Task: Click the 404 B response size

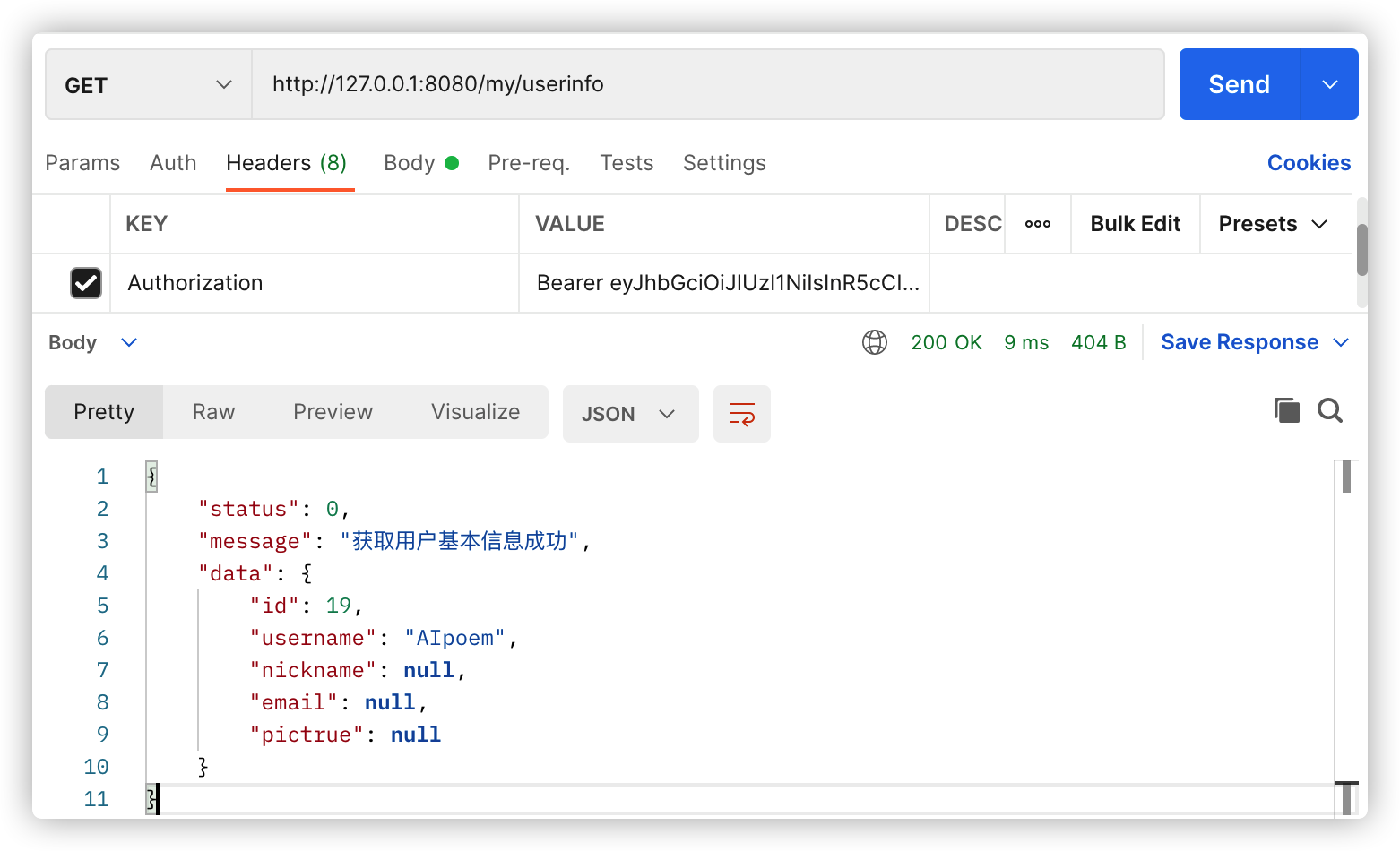Action: pyautogui.click(x=1099, y=342)
